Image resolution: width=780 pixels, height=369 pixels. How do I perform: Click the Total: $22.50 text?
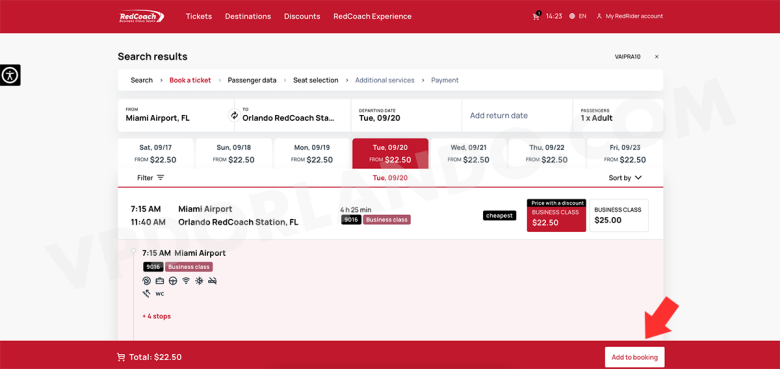coord(155,357)
